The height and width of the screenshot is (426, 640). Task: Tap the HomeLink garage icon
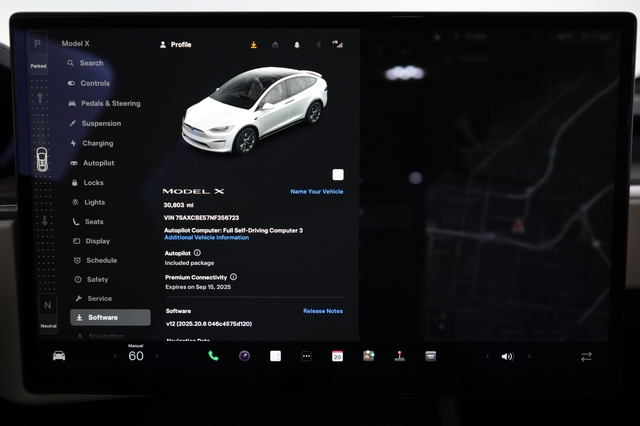pyautogui.click(x=275, y=44)
